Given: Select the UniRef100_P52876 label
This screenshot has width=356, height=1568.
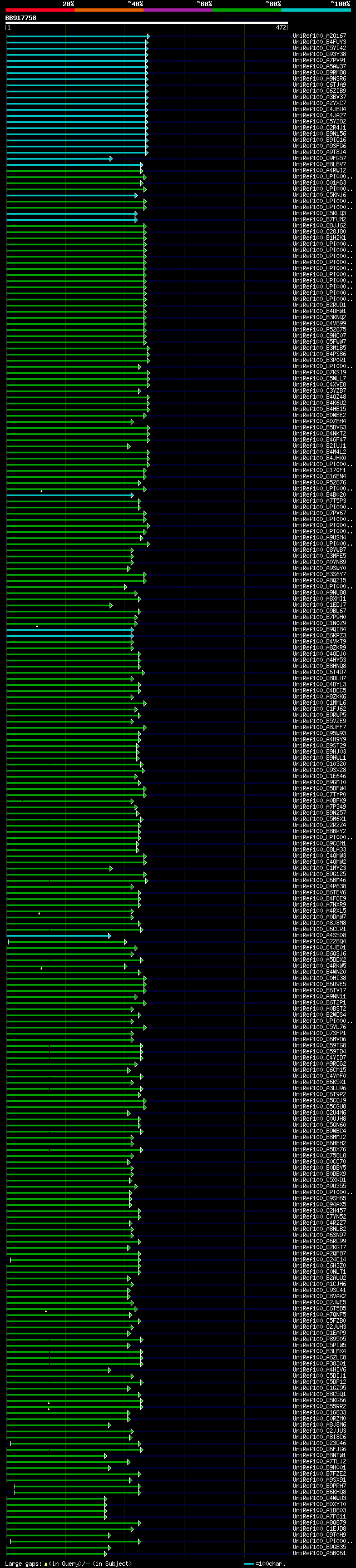Looking at the screenshot, I should click(x=319, y=482).
